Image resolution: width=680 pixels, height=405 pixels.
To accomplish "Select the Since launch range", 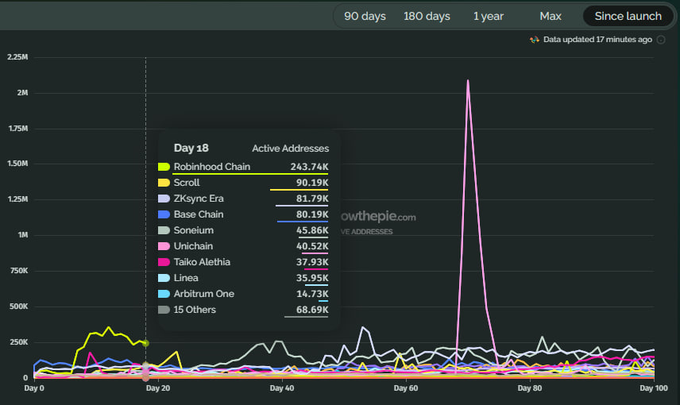I will tap(628, 16).
